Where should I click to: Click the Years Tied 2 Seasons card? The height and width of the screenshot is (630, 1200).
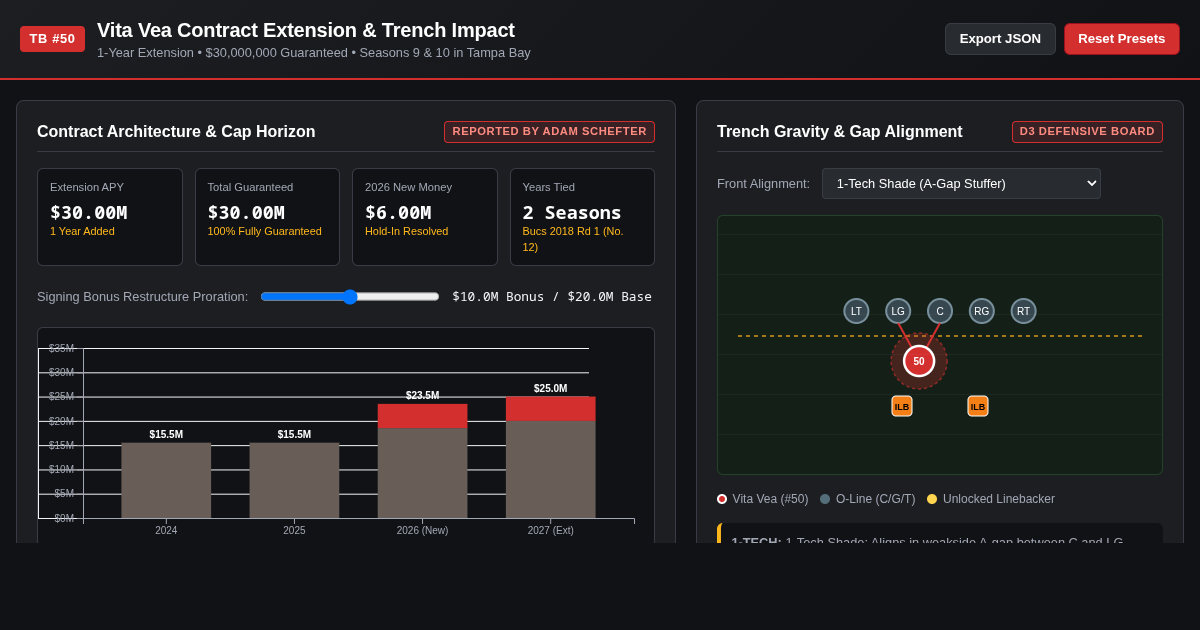click(x=582, y=217)
